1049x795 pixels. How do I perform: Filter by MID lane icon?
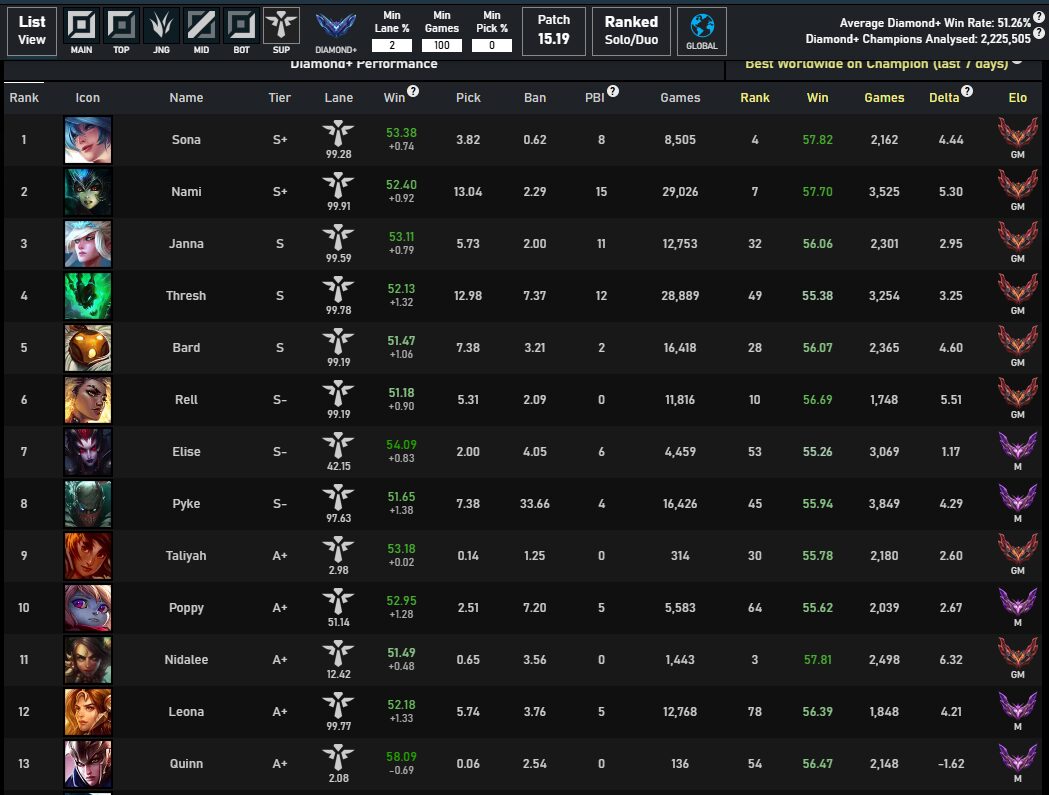coord(202,26)
